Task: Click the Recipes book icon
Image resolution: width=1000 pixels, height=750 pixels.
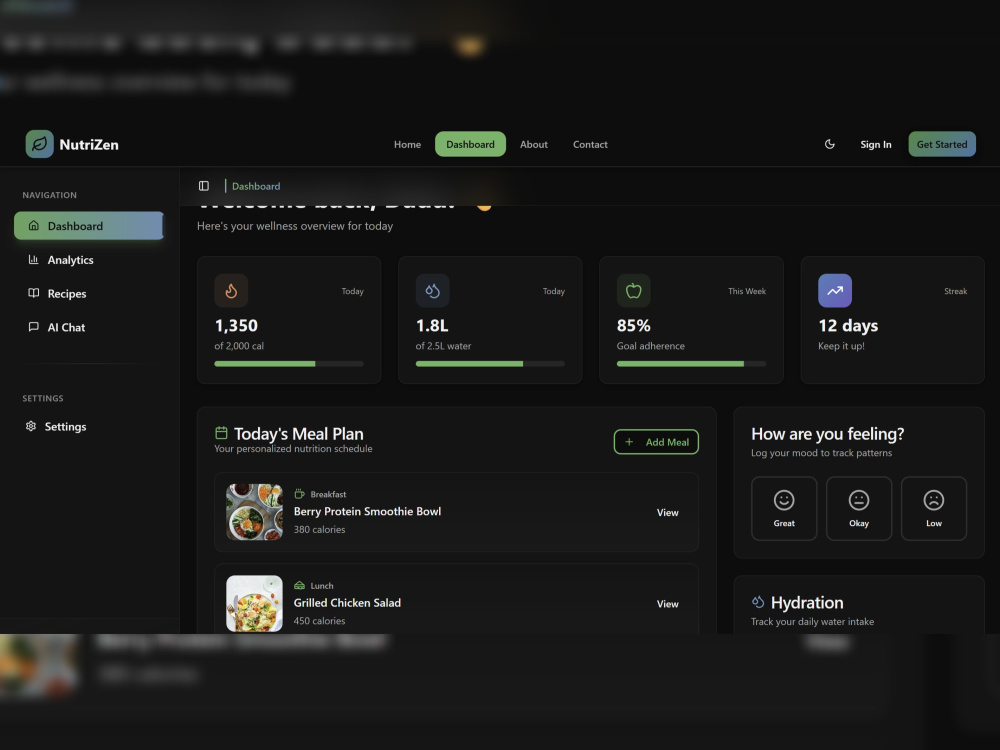Action: pos(34,293)
